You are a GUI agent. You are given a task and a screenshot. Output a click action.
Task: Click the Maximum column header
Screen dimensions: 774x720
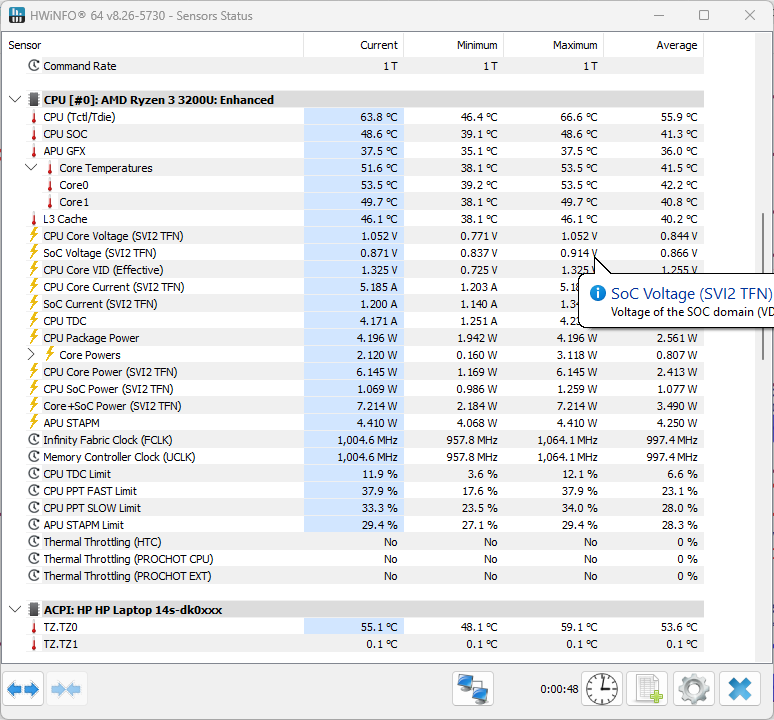tap(553, 45)
